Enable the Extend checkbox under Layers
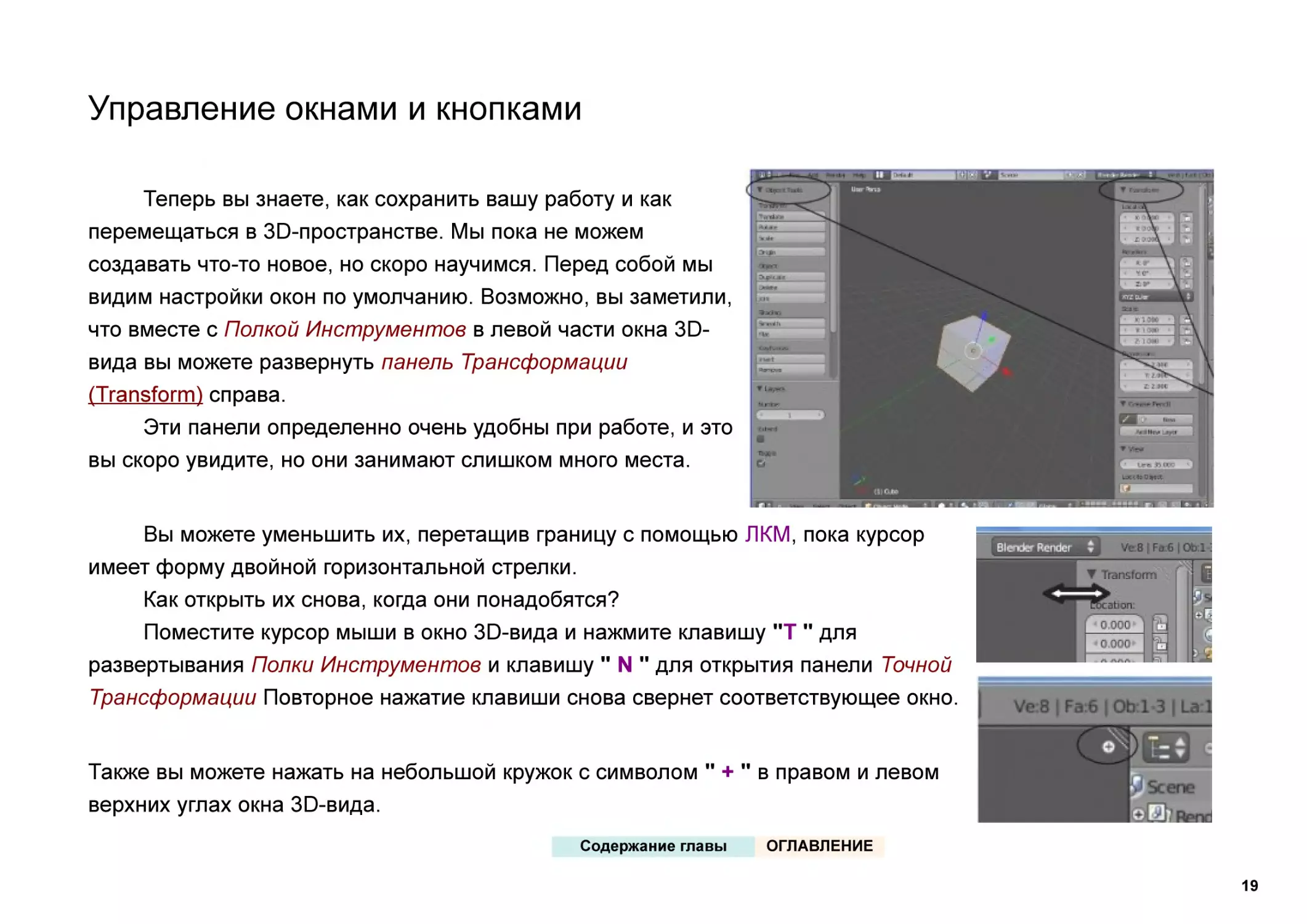Viewport: 1307px width, 924px height. click(761, 439)
